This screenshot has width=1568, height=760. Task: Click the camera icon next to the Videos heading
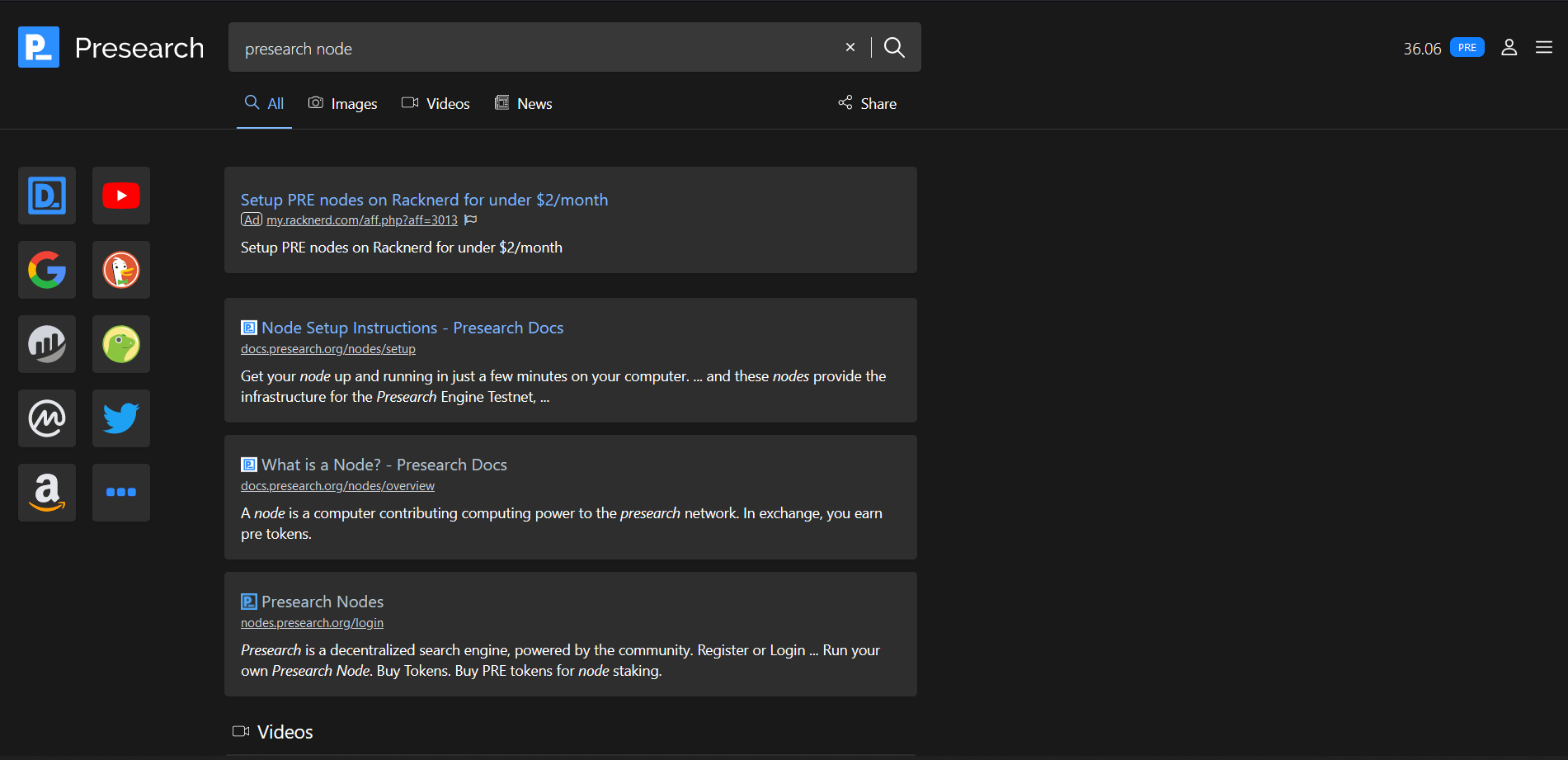pos(241,731)
